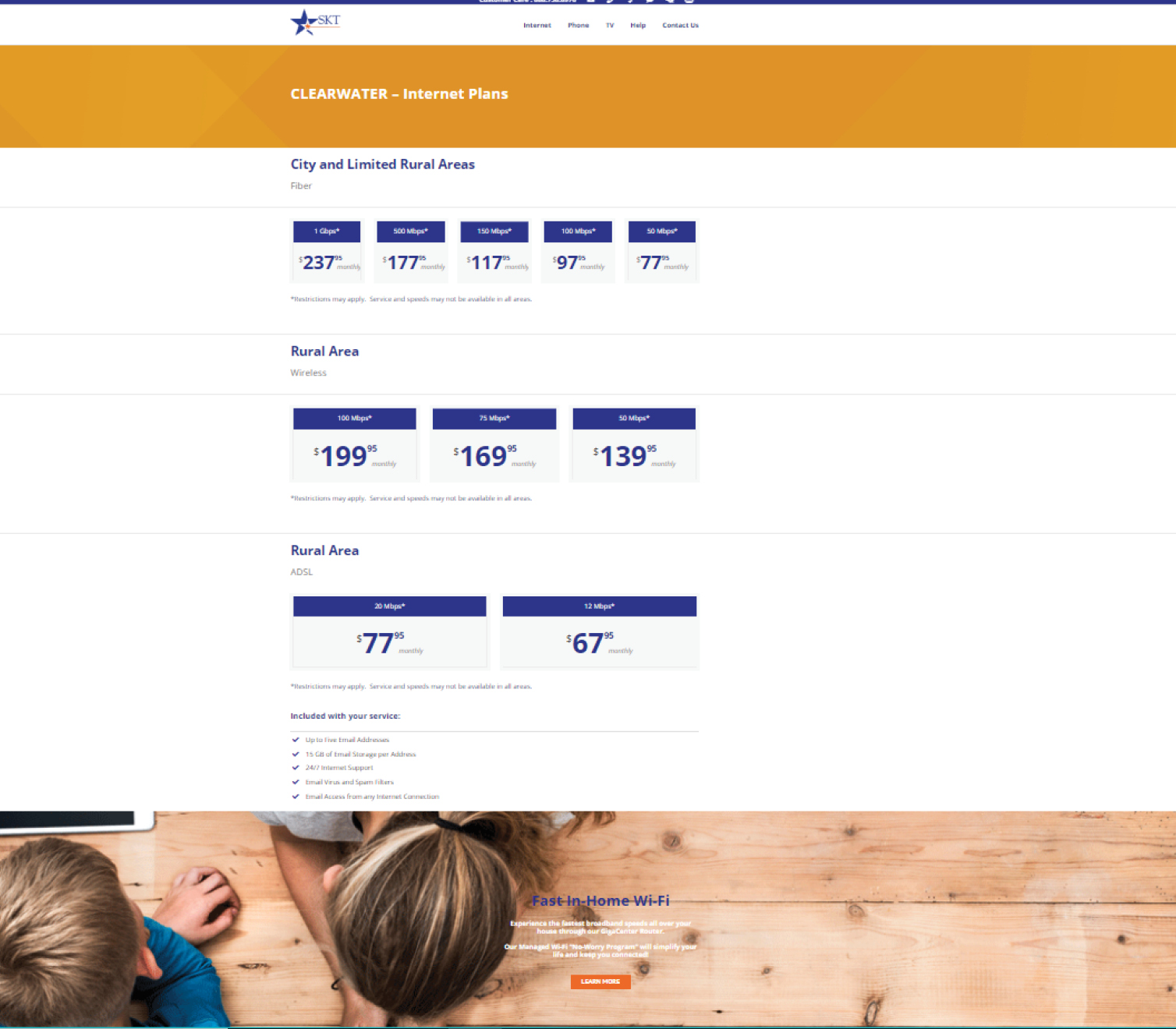Select the 75 Mbps wireless plan card
This screenshot has height=1029, width=1176.
click(494, 444)
